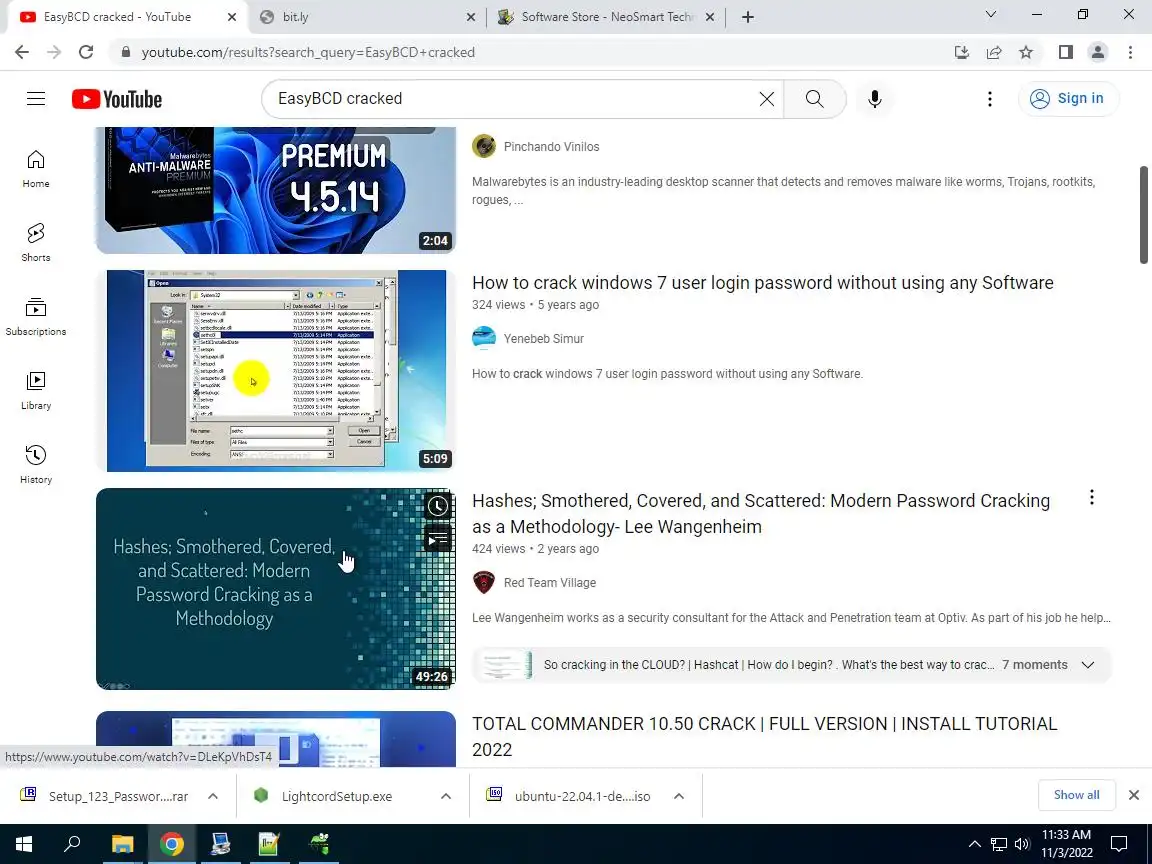
Task: Add Hashes video to queue
Action: (x=437, y=540)
